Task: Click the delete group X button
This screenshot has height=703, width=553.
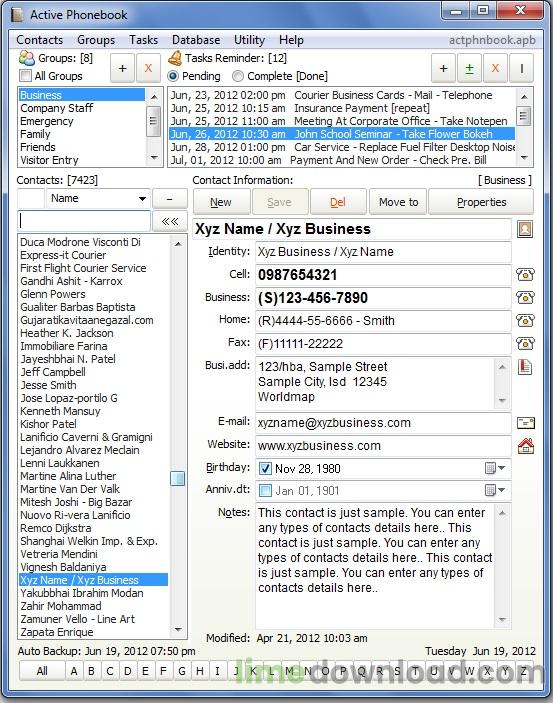Action: (148, 69)
